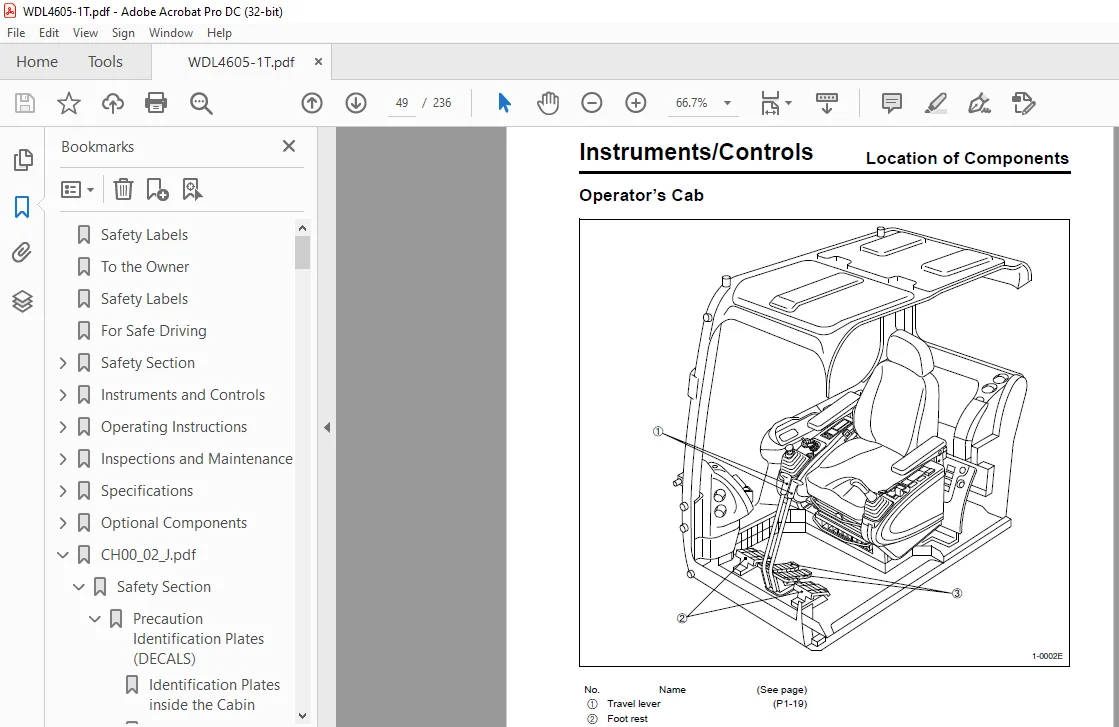Collapse Precaution Identification Plates bookmark
Image resolution: width=1119 pixels, height=727 pixels.
click(x=95, y=619)
